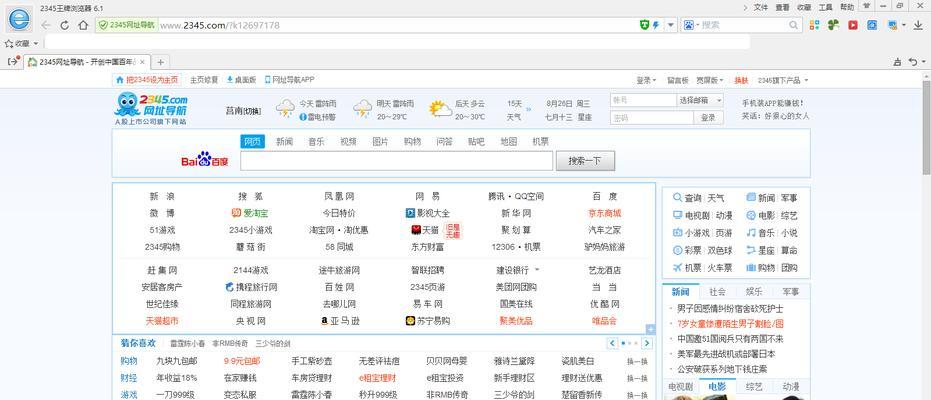Click the 电视剧 TV icon in sidebar

[x=677, y=215]
